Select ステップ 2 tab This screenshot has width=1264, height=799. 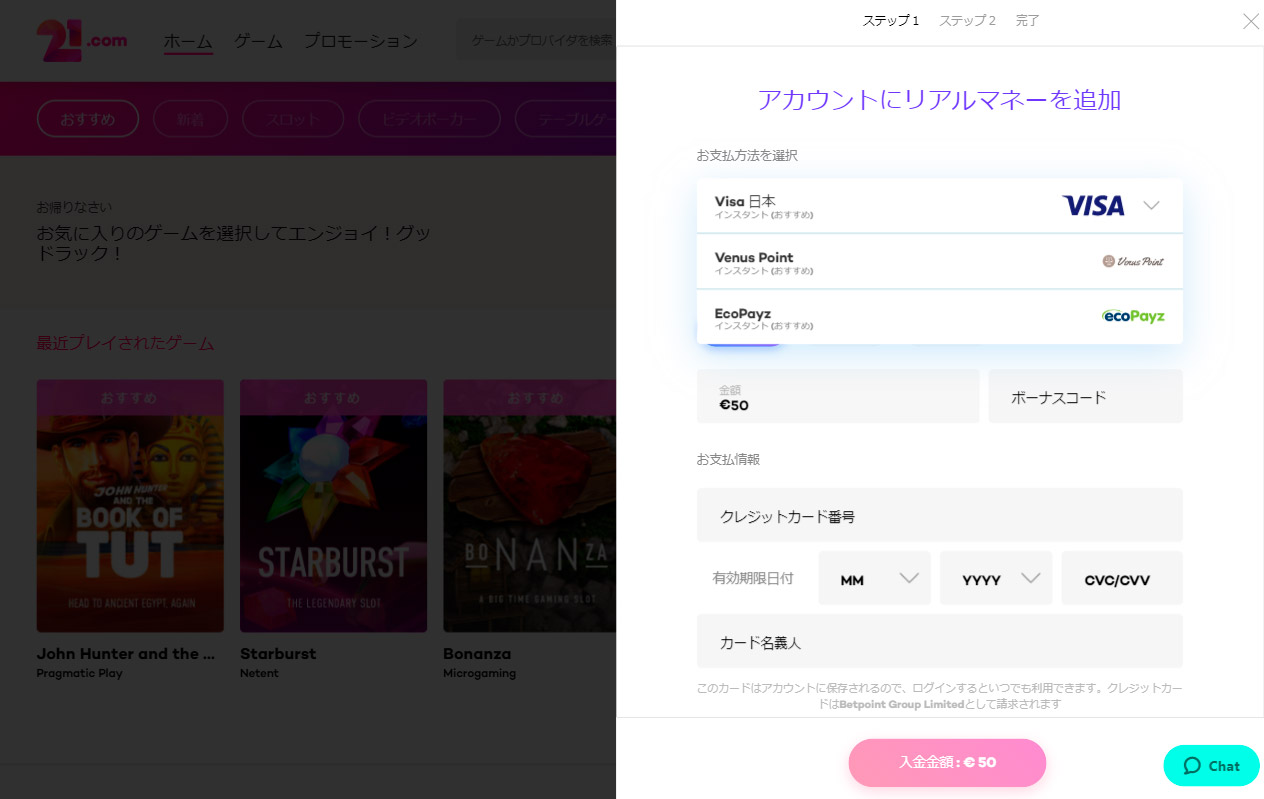(x=967, y=21)
